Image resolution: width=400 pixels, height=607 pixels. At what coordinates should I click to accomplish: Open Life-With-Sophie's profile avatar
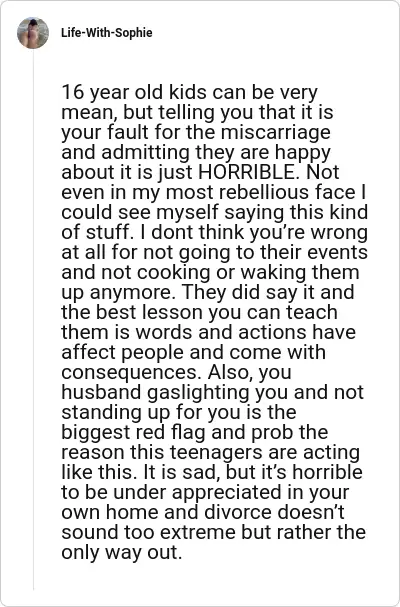33,33
